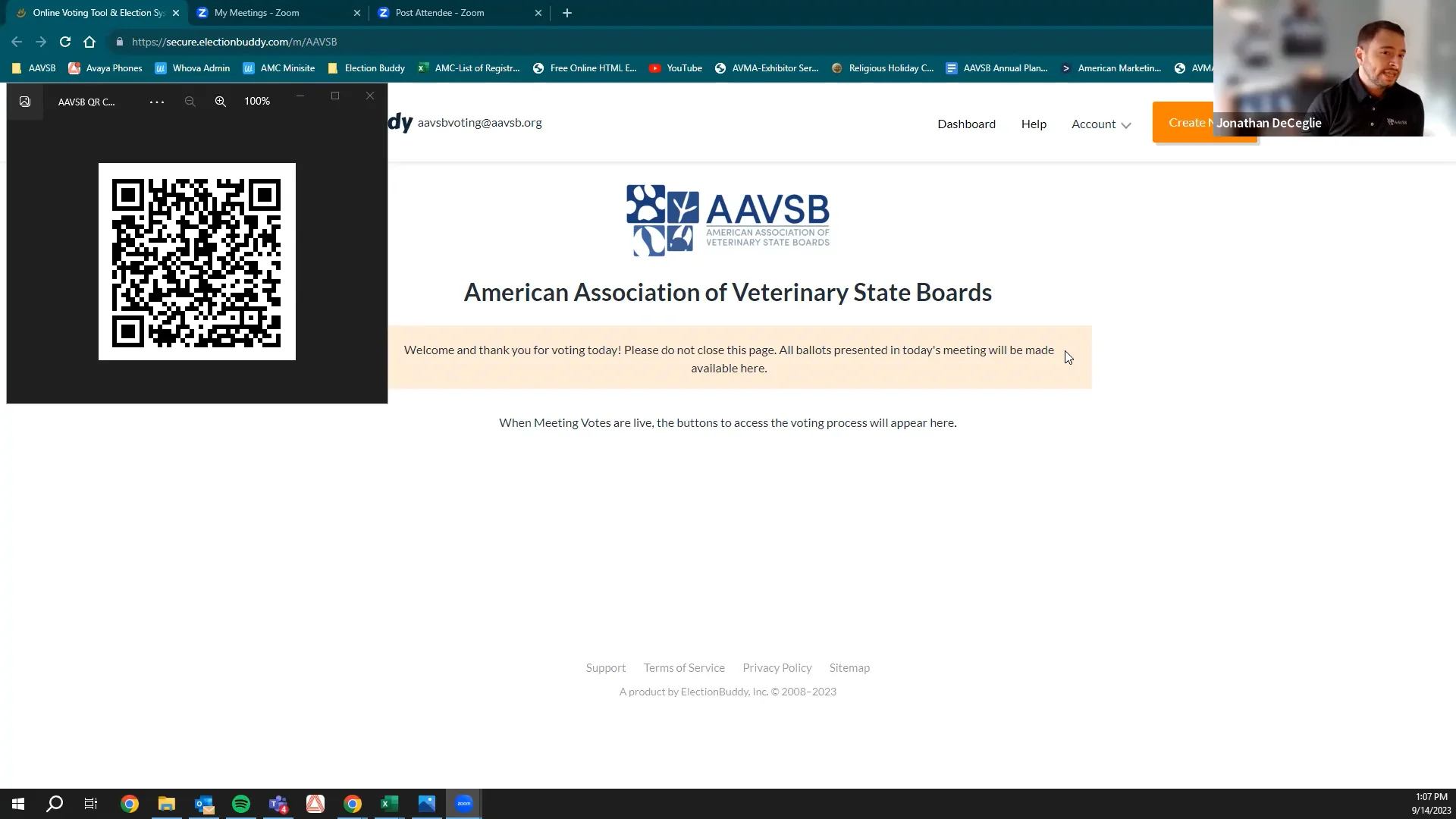Open the Account dropdown menu
The width and height of the screenshot is (1456, 819).
(x=1100, y=124)
